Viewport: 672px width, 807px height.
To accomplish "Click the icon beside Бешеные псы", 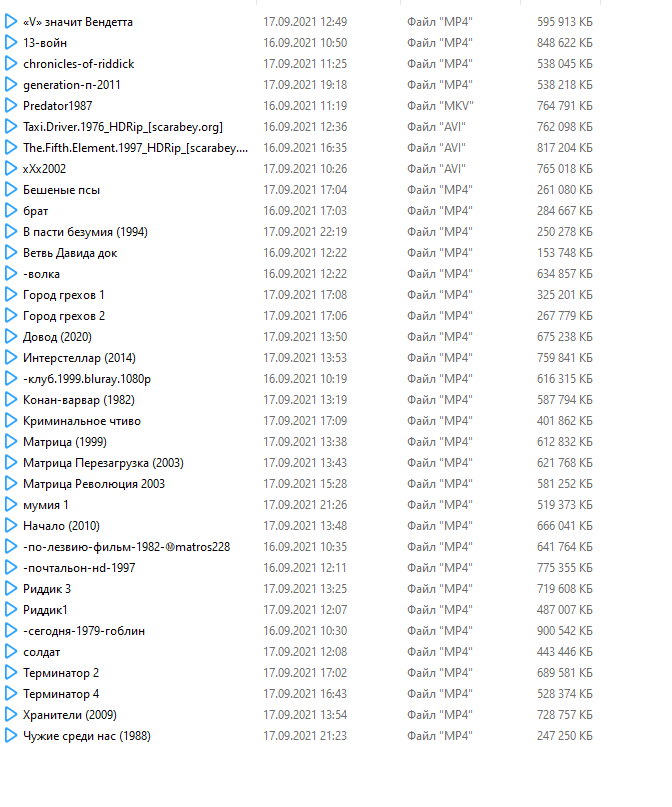I will pyautogui.click(x=11, y=189).
